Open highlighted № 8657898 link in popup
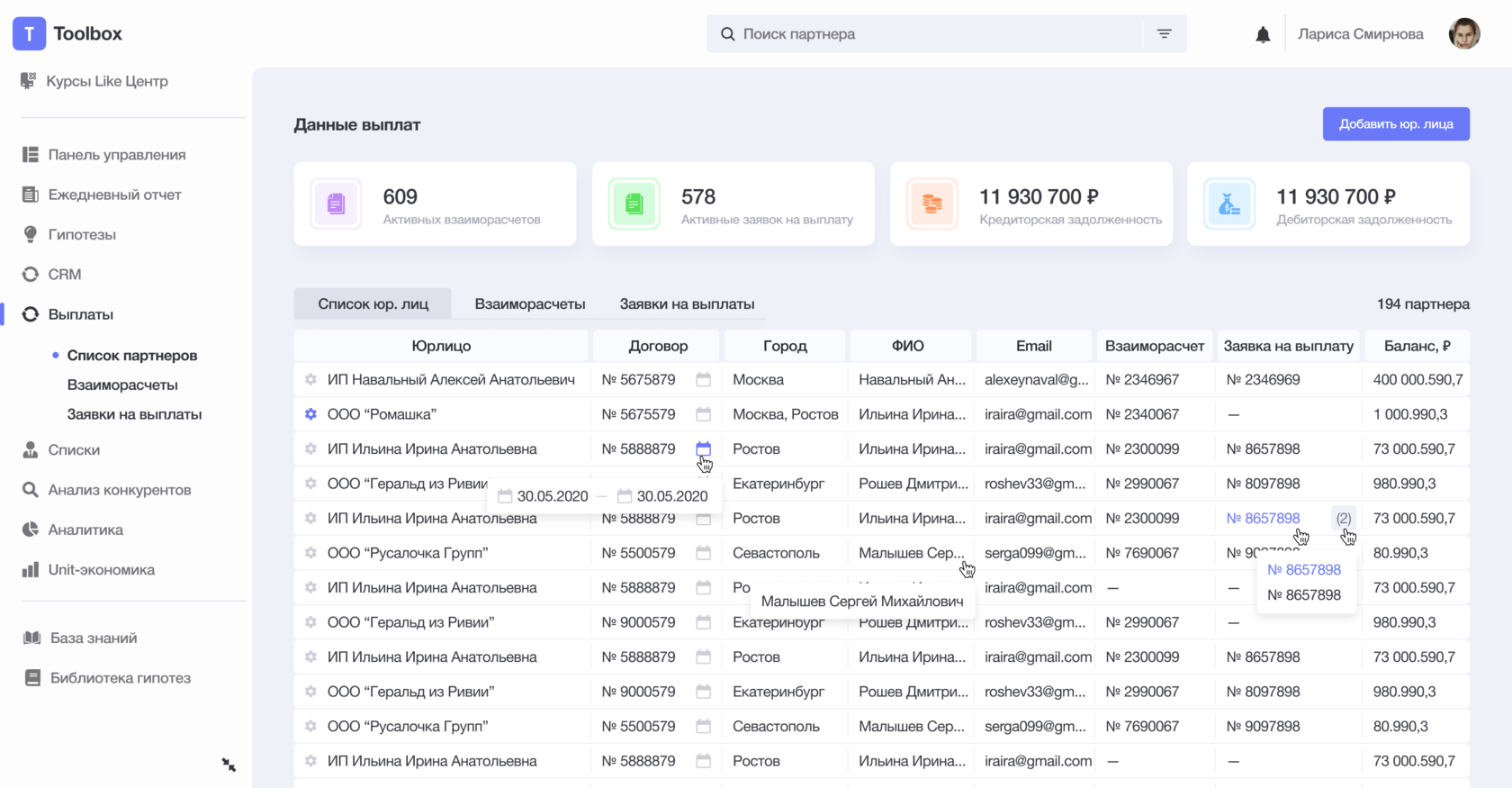This screenshot has height=788, width=1512. tap(1303, 569)
